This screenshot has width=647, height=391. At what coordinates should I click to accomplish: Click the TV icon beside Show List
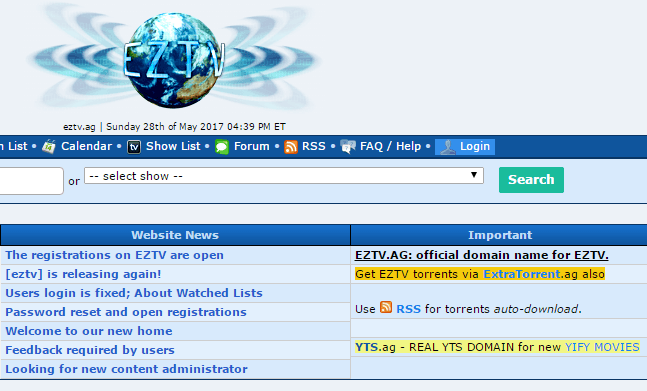click(134, 147)
